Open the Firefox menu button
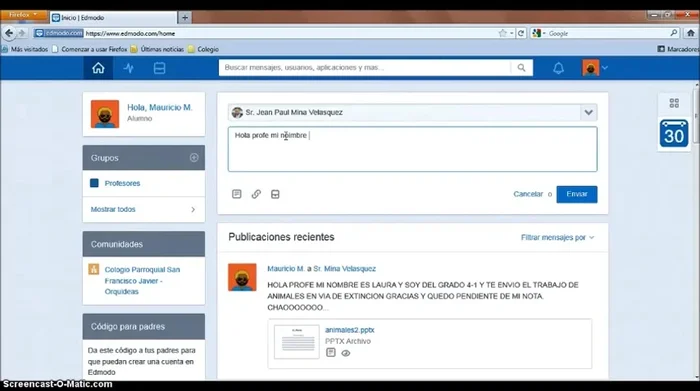Image resolution: width=700 pixels, height=391 pixels. (x=24, y=15)
